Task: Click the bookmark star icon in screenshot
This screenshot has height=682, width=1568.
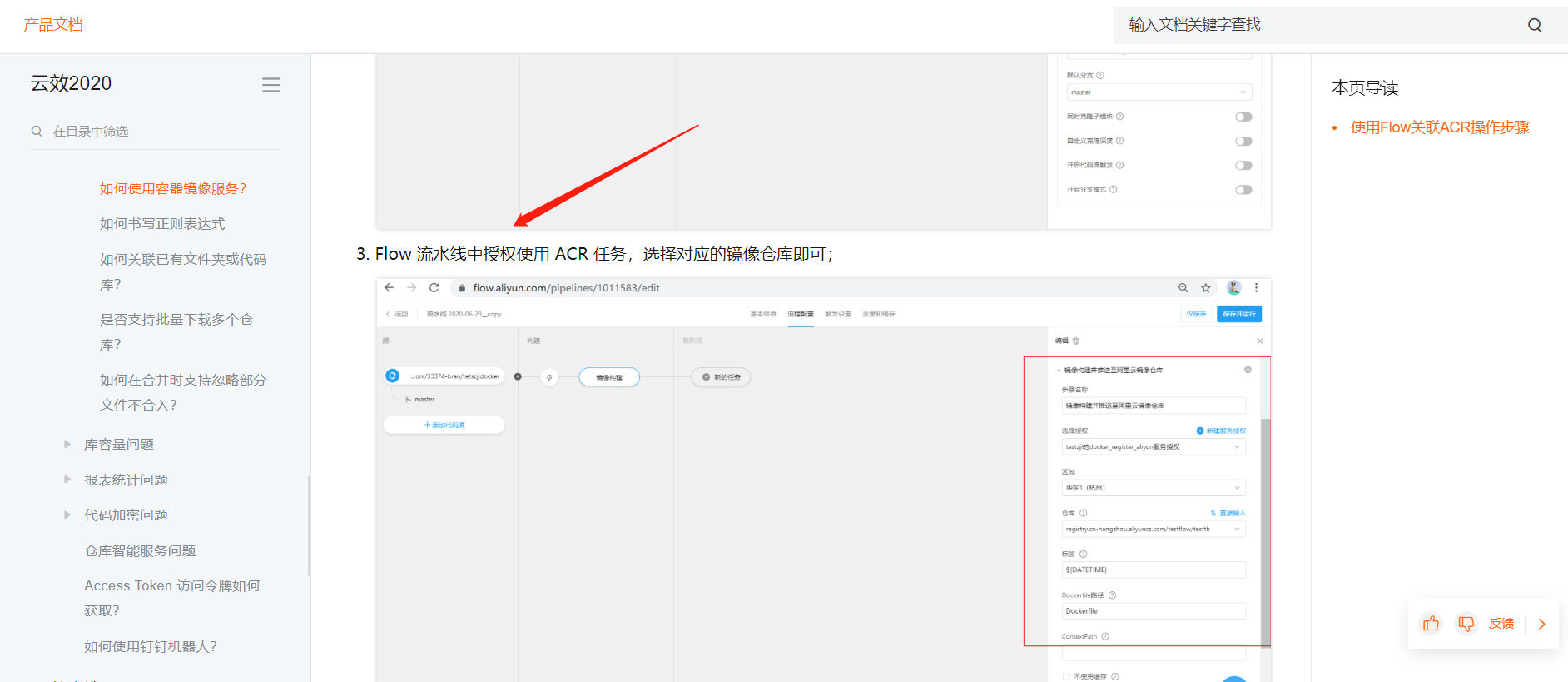Action: (1205, 288)
